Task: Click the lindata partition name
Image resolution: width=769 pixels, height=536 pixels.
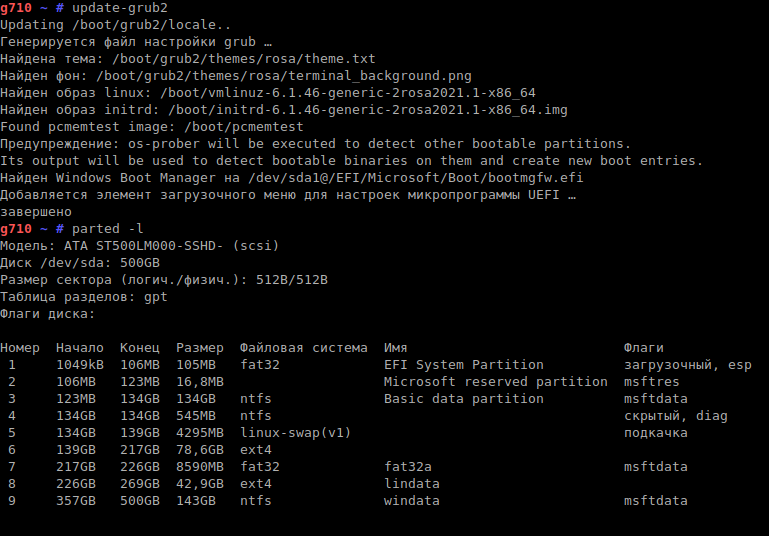Action: [x=412, y=484]
